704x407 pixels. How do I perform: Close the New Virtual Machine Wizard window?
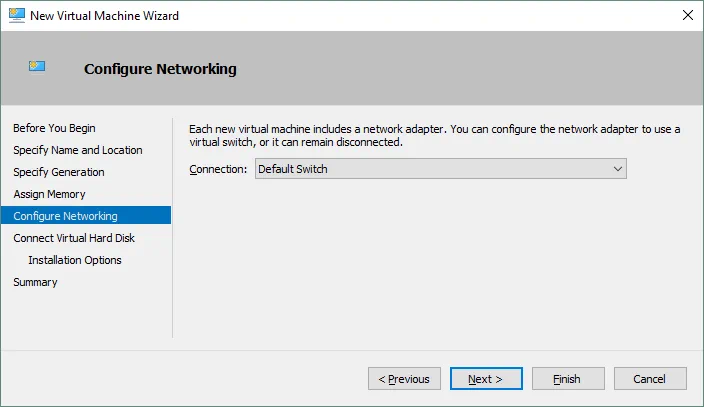pyautogui.click(x=687, y=15)
